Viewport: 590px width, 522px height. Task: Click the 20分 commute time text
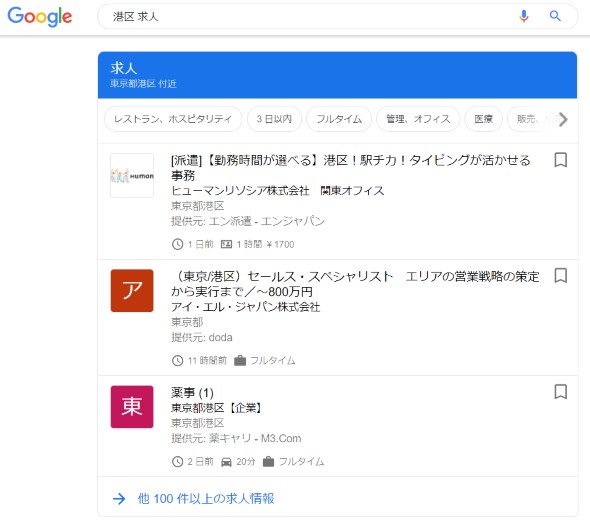pos(246,461)
